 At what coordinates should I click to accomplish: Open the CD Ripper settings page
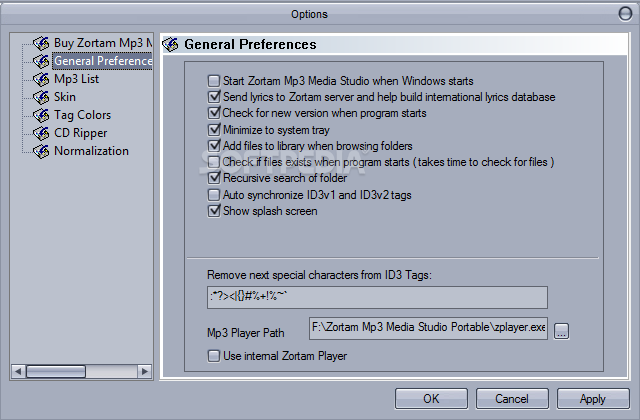[x=80, y=133]
